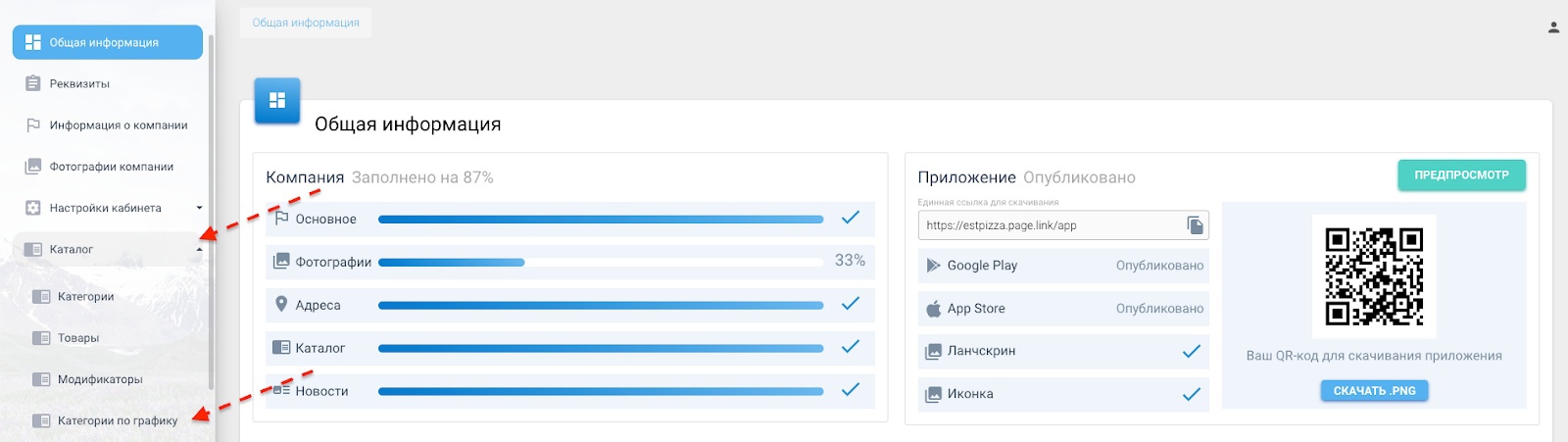Image resolution: width=1568 pixels, height=442 pixels.
Task: Click the Фотографии progress bar
Action: [x=600, y=262]
